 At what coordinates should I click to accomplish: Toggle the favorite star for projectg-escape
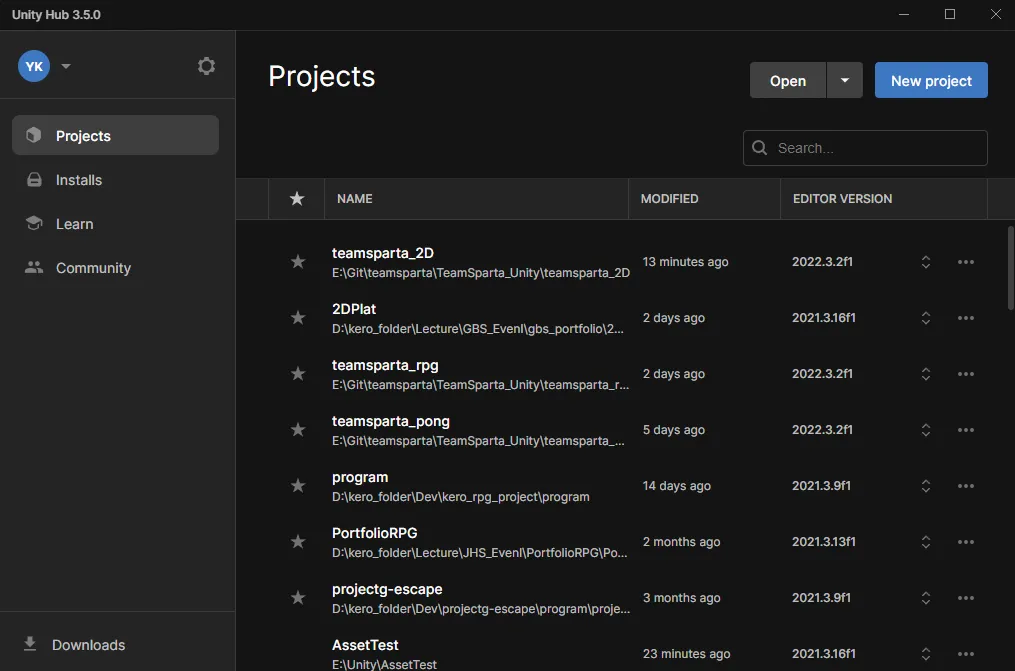(298, 597)
